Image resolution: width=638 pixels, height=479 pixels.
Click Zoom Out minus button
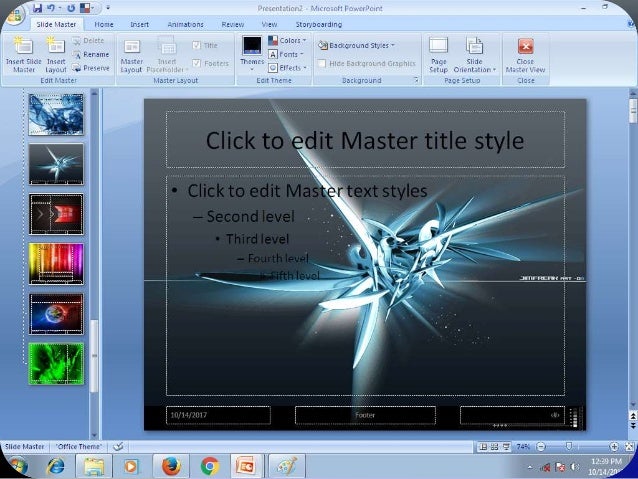tap(541, 447)
